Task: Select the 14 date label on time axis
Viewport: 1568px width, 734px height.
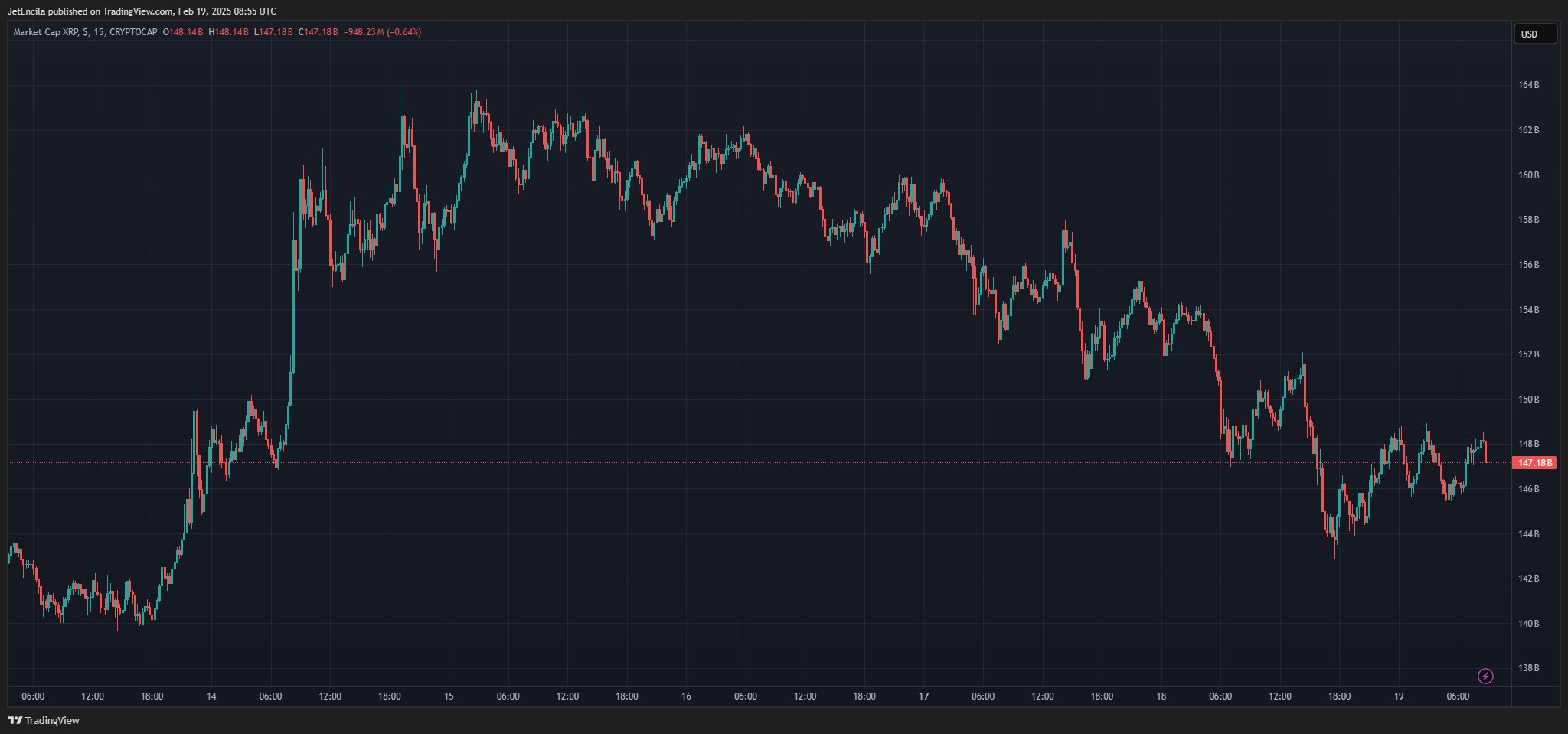Action: [x=211, y=696]
